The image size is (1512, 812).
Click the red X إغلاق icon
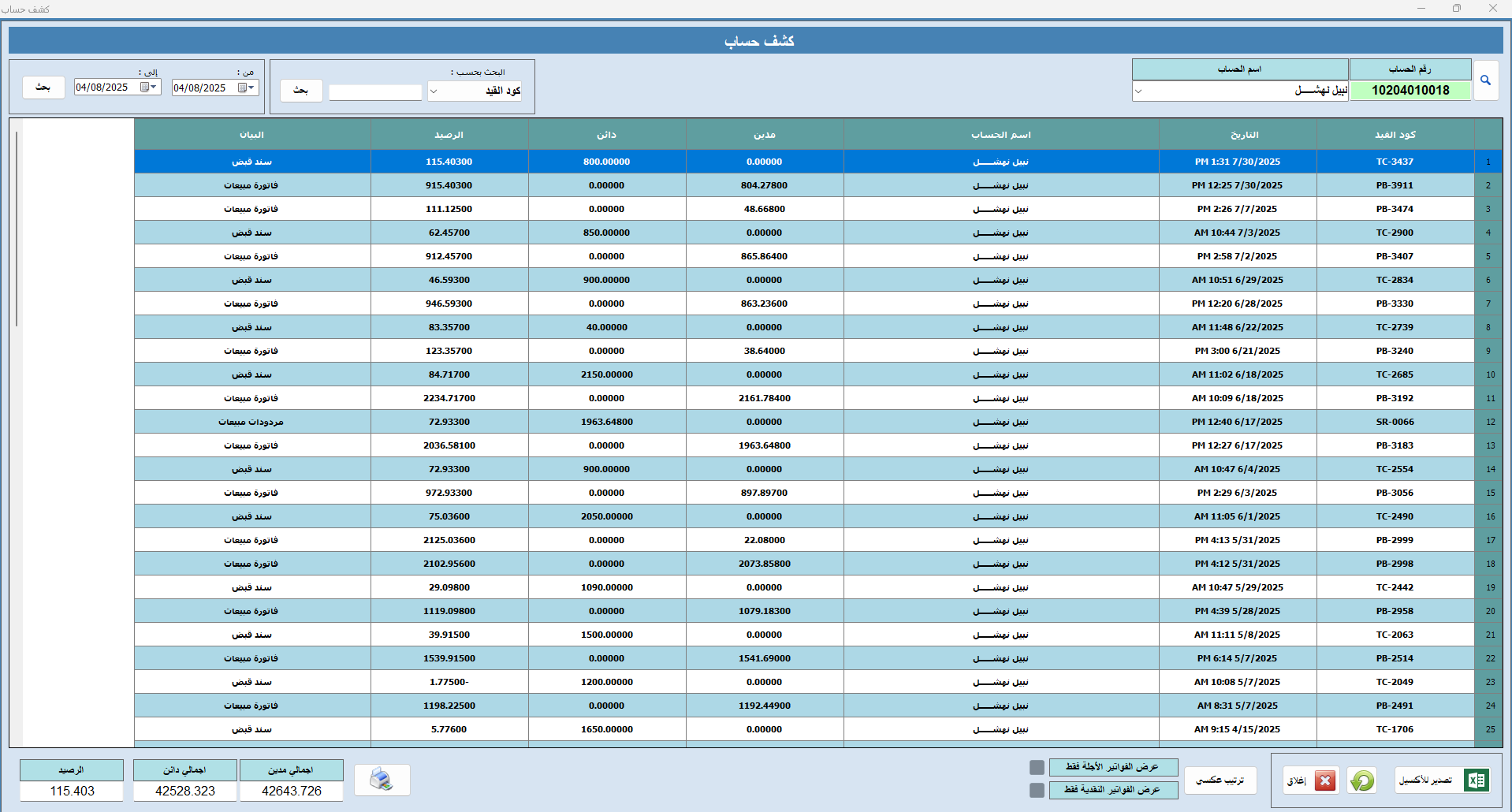1325,780
